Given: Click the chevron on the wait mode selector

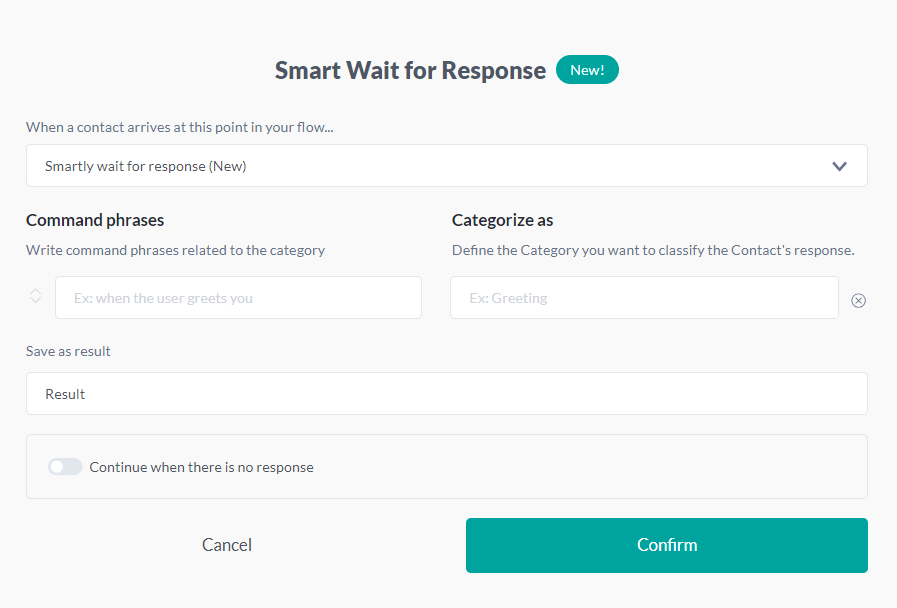Looking at the screenshot, I should 839,165.
